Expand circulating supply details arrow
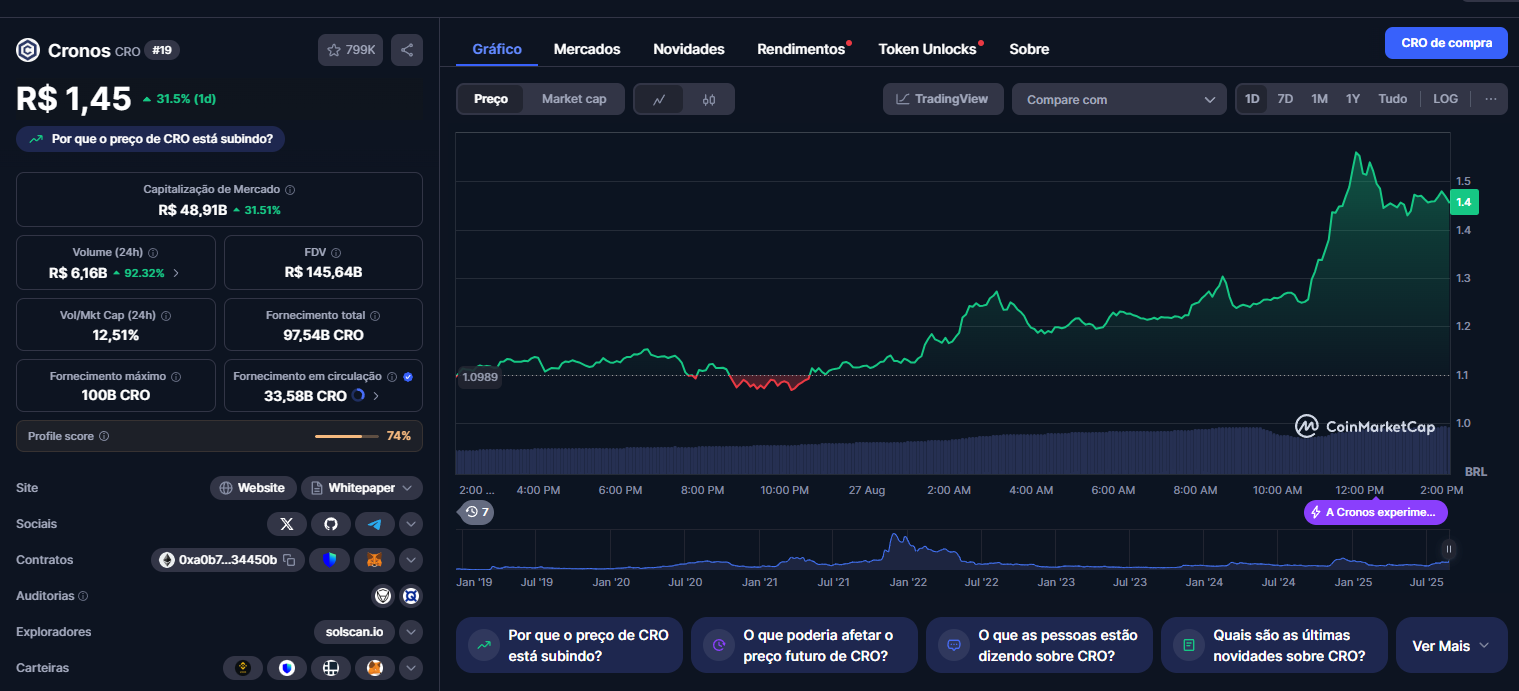The width and height of the screenshot is (1519, 691). [376, 396]
